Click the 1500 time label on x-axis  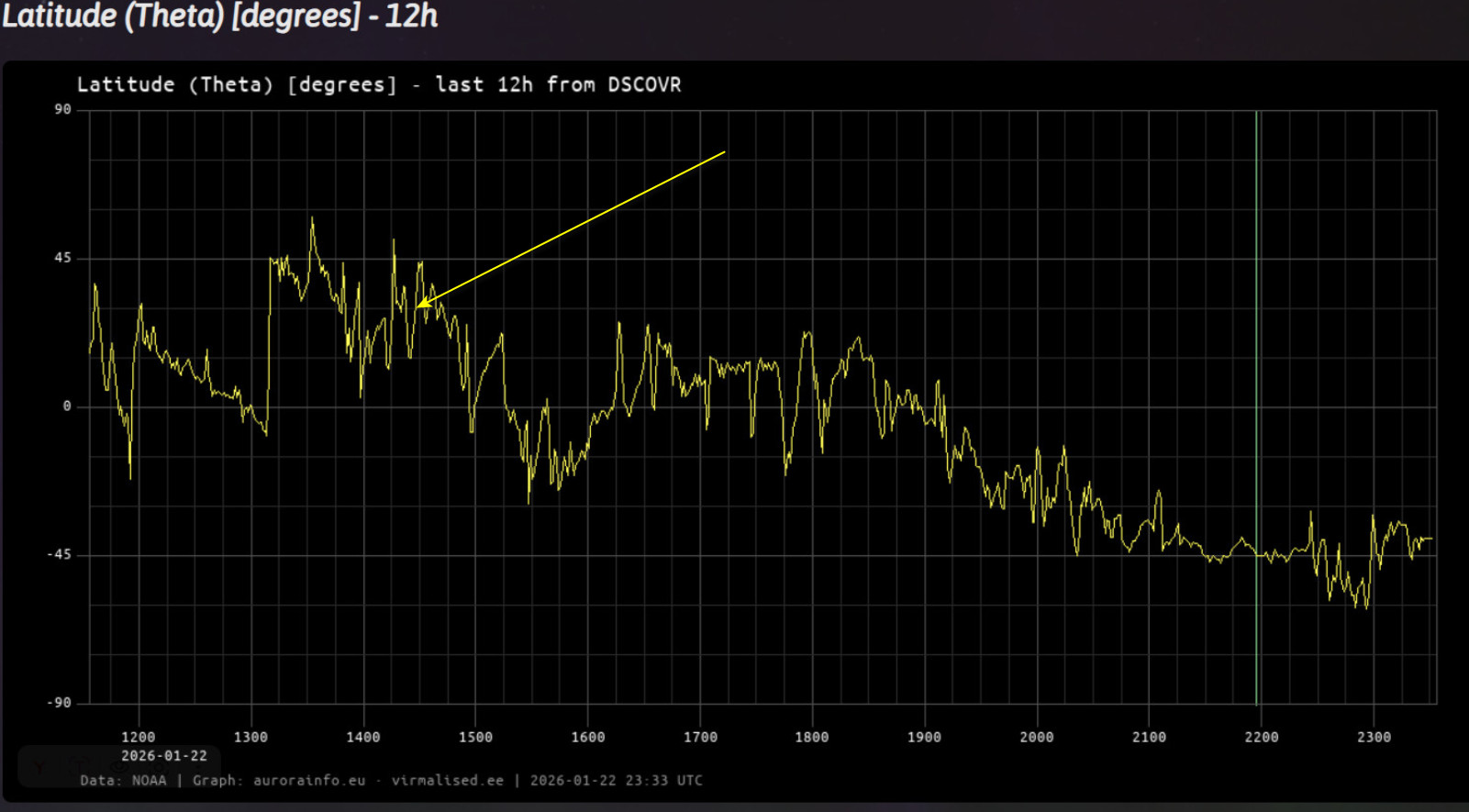(x=475, y=737)
